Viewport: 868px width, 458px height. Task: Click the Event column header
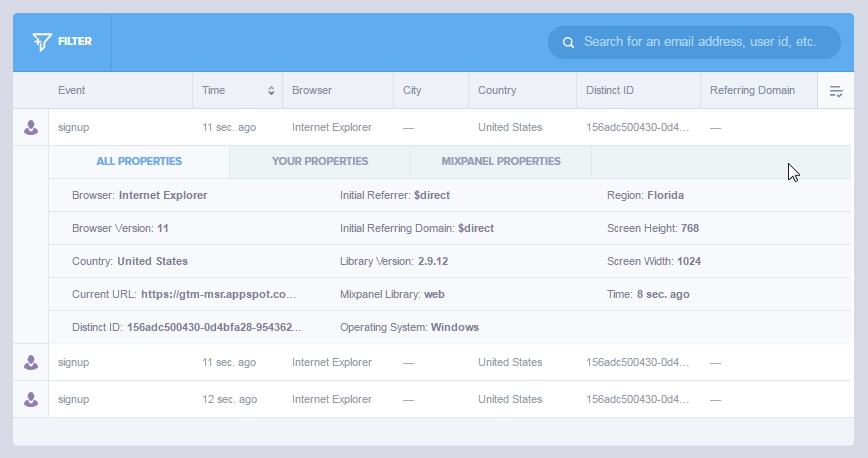pyautogui.click(x=71, y=90)
